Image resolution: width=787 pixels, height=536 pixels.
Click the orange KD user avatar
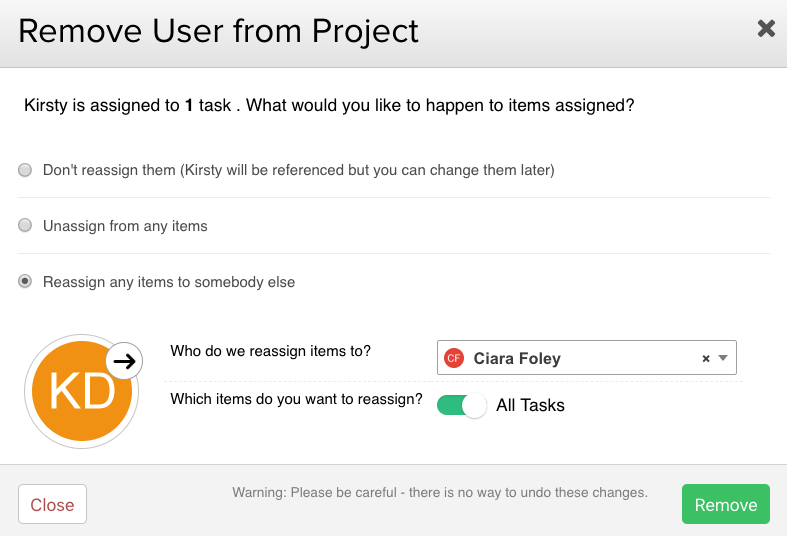[x=80, y=394]
